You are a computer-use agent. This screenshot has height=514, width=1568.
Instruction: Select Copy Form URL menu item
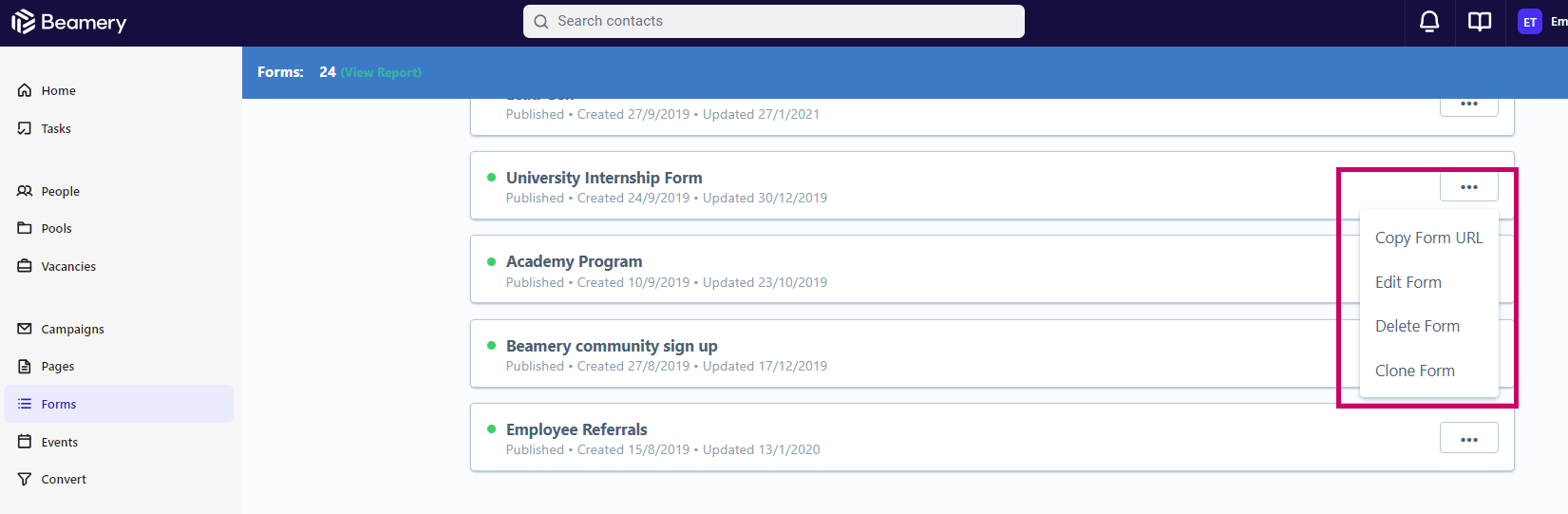pyautogui.click(x=1428, y=238)
